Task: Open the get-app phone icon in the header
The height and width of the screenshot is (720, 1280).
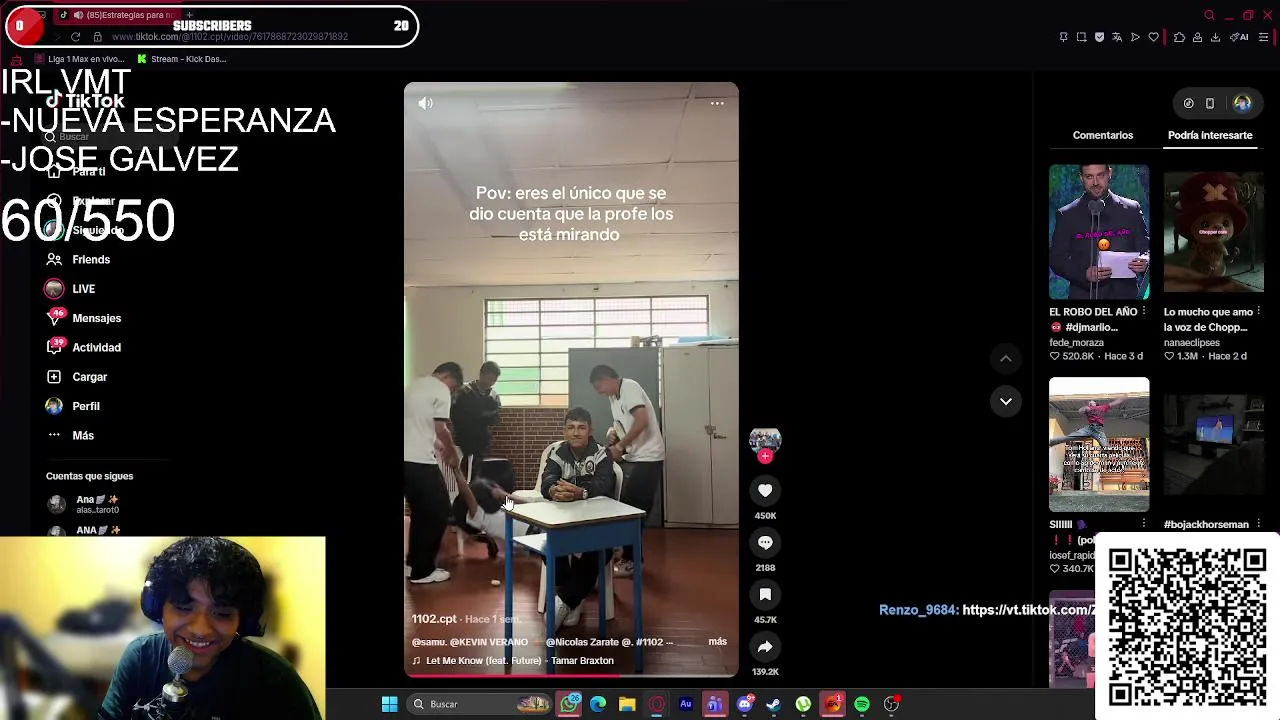Action: (x=1210, y=103)
